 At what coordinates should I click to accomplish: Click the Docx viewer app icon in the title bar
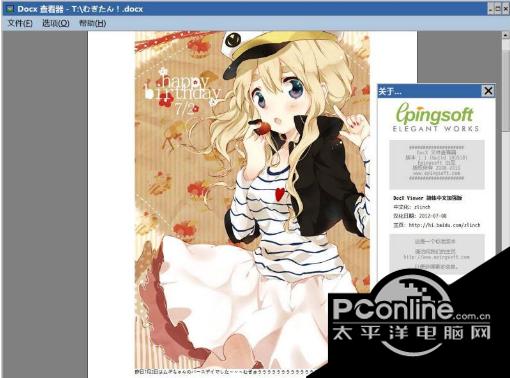point(10,9)
